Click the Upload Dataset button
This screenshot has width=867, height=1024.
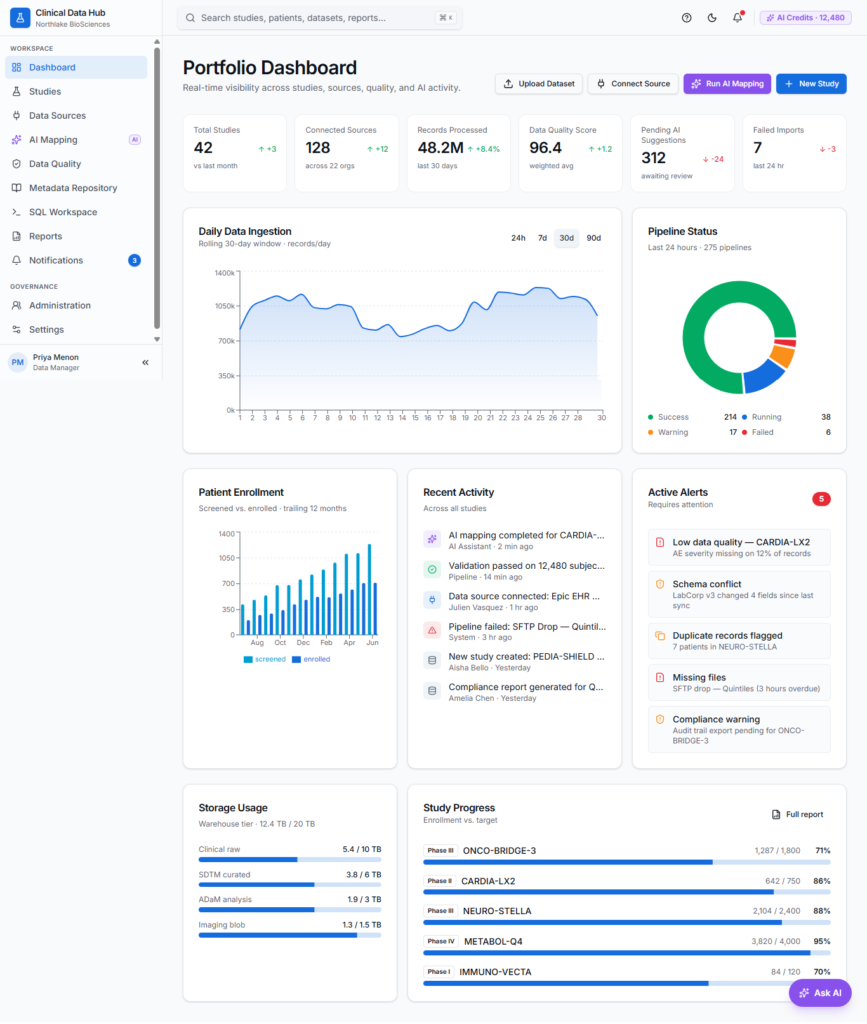pos(539,84)
